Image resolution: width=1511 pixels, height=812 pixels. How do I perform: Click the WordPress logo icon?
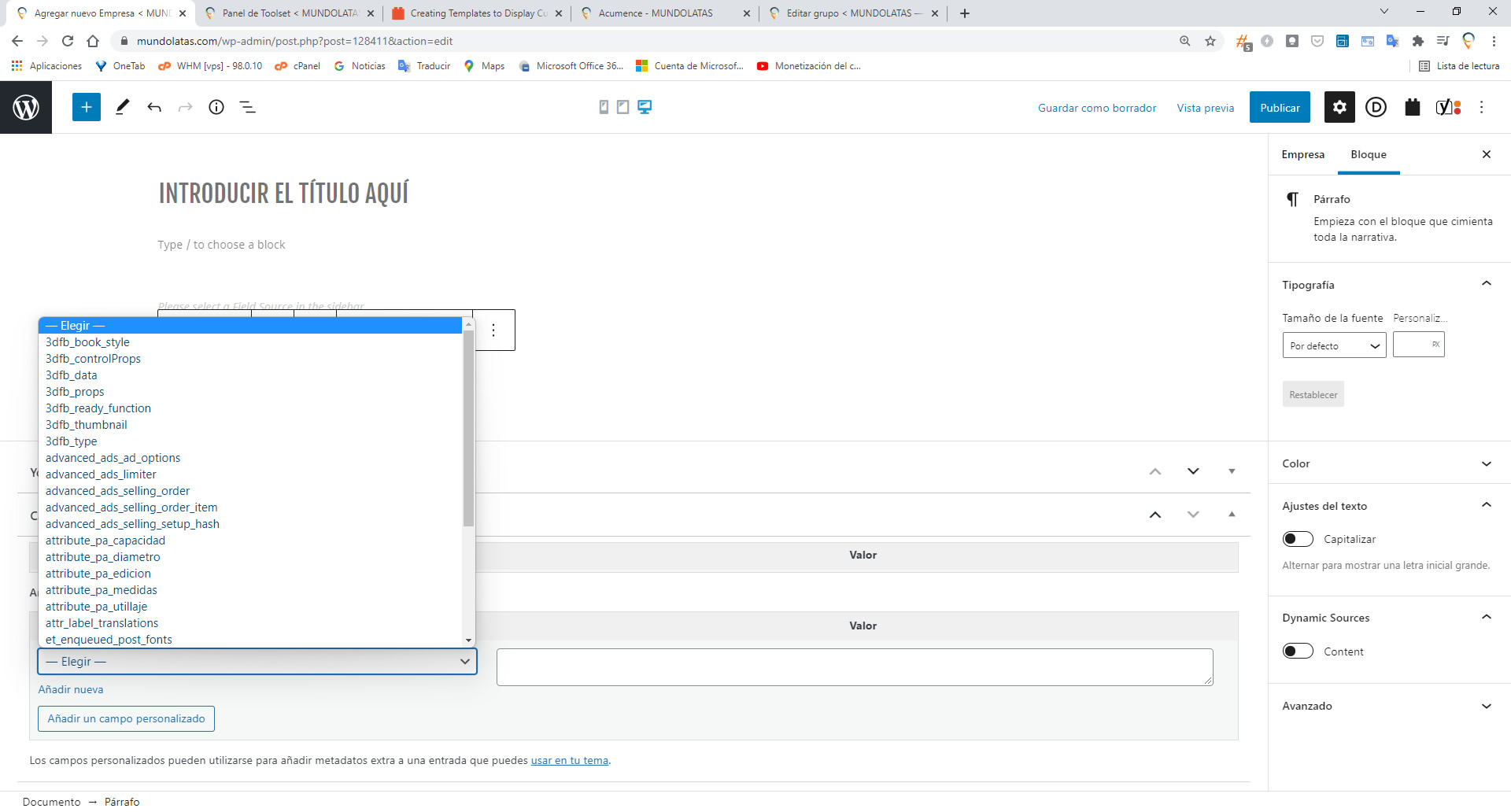26,107
